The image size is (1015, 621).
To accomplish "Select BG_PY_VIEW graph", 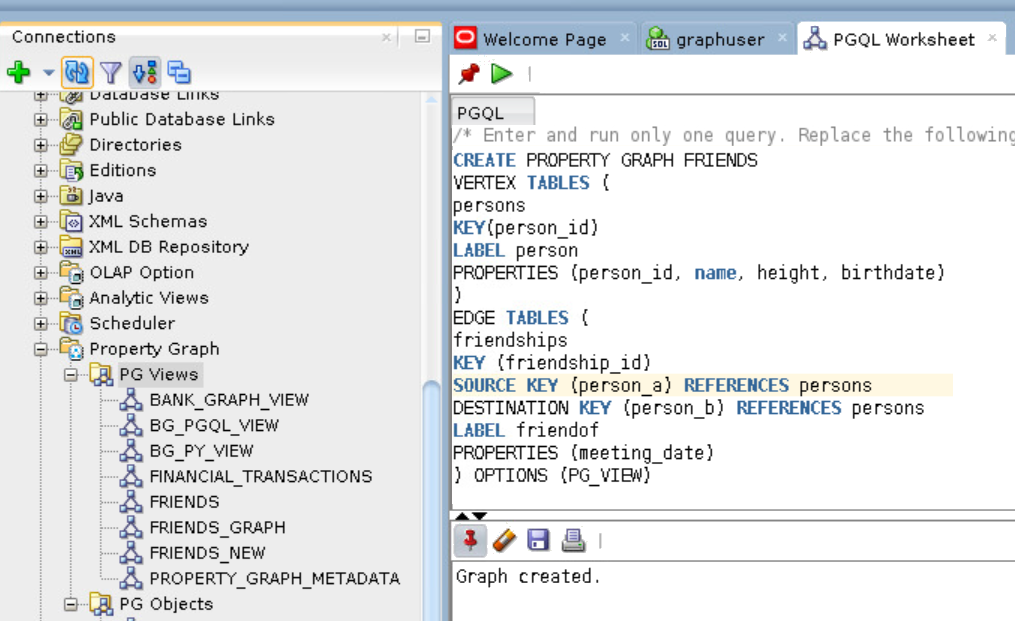I will (201, 451).
